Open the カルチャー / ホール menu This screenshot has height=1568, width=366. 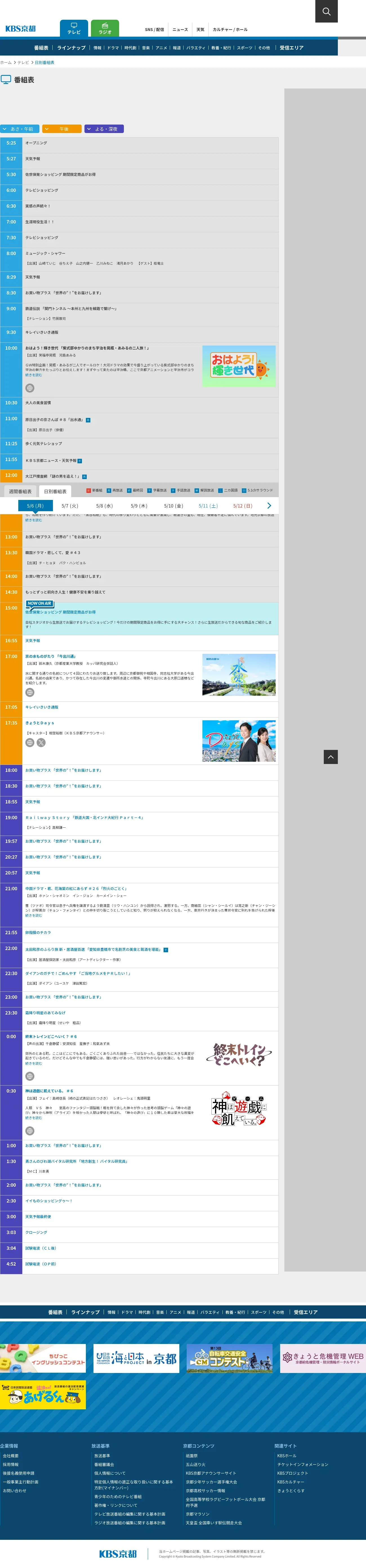point(230,29)
